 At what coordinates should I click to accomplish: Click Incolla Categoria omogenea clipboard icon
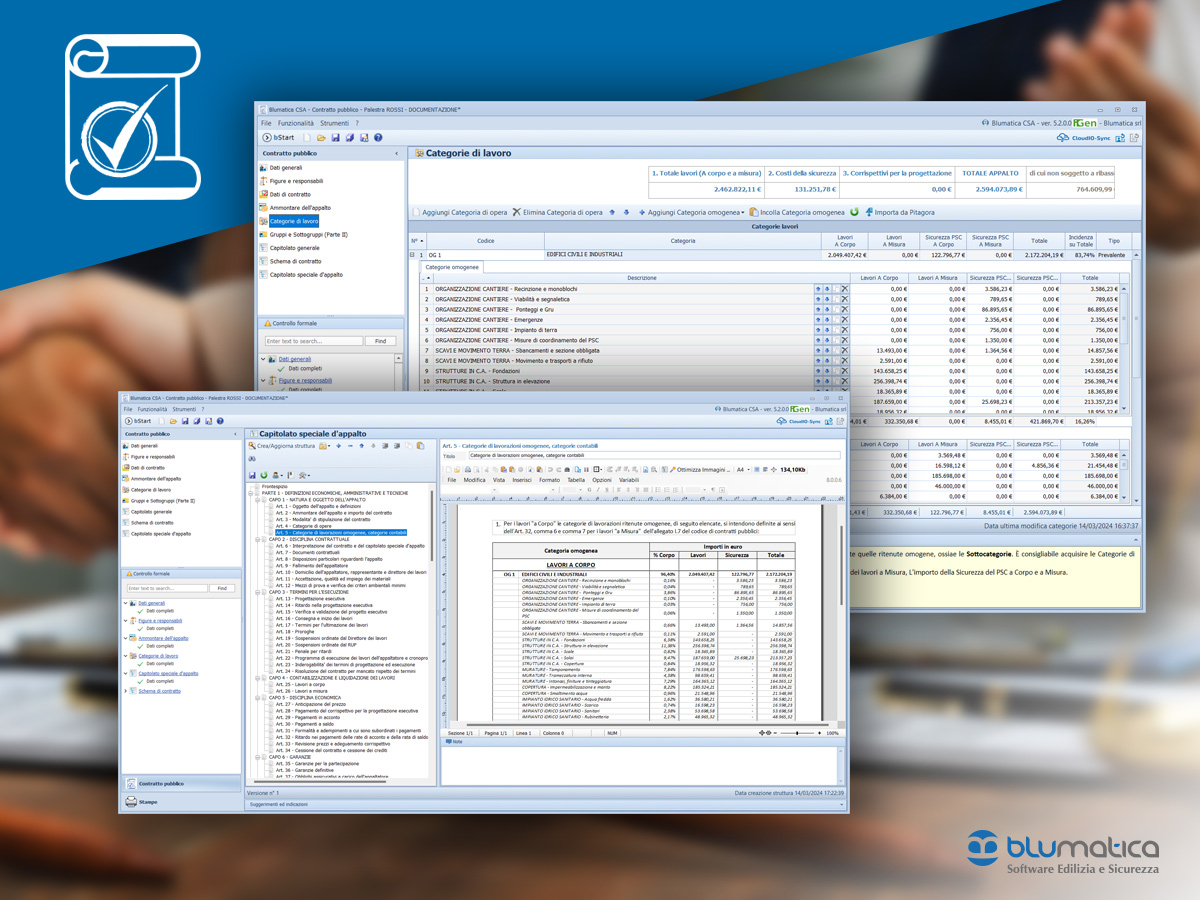pos(754,212)
